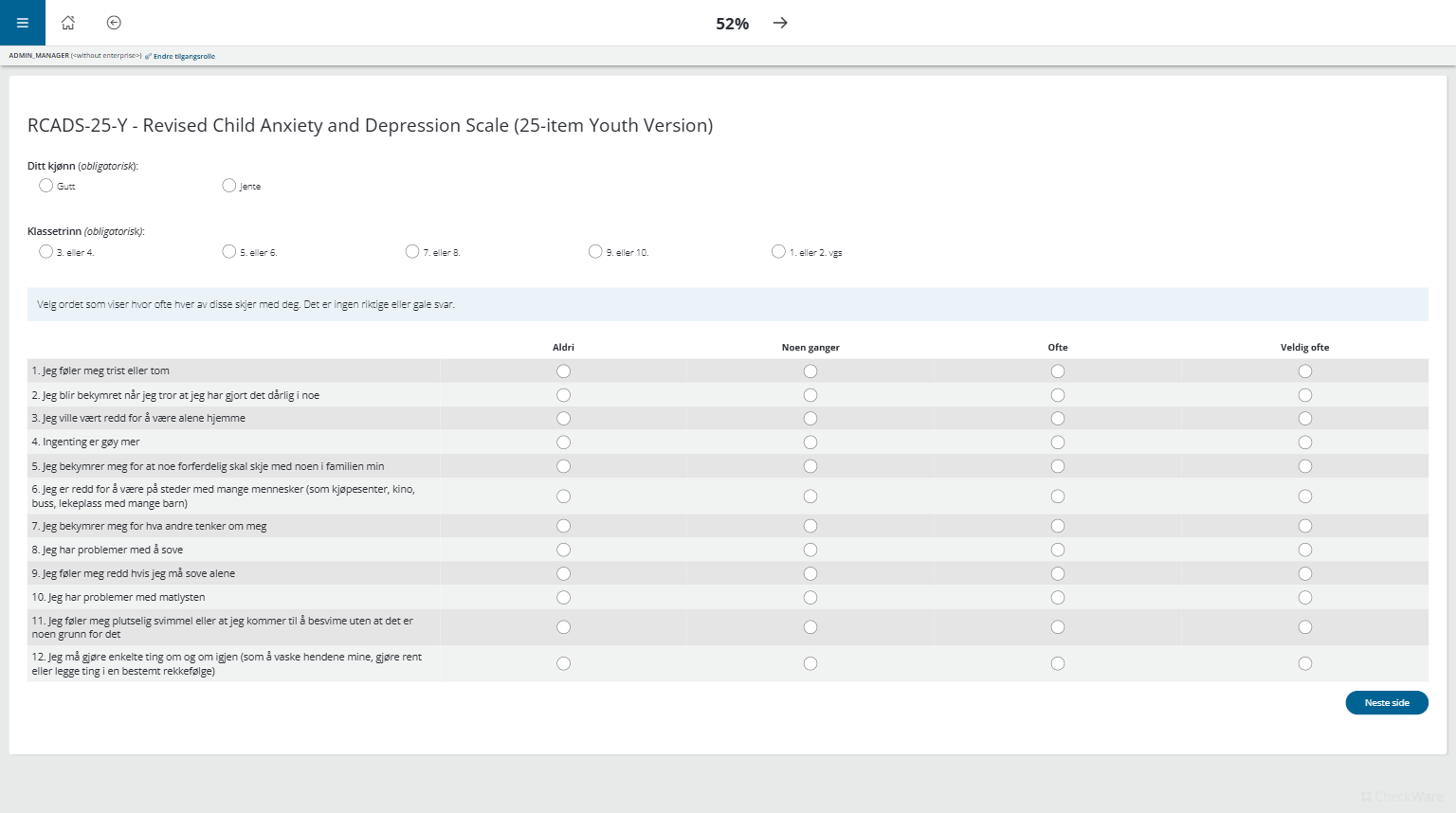The width and height of the screenshot is (1456, 813).
Task: Click the forward arrow beside 52%
Action: (x=780, y=23)
